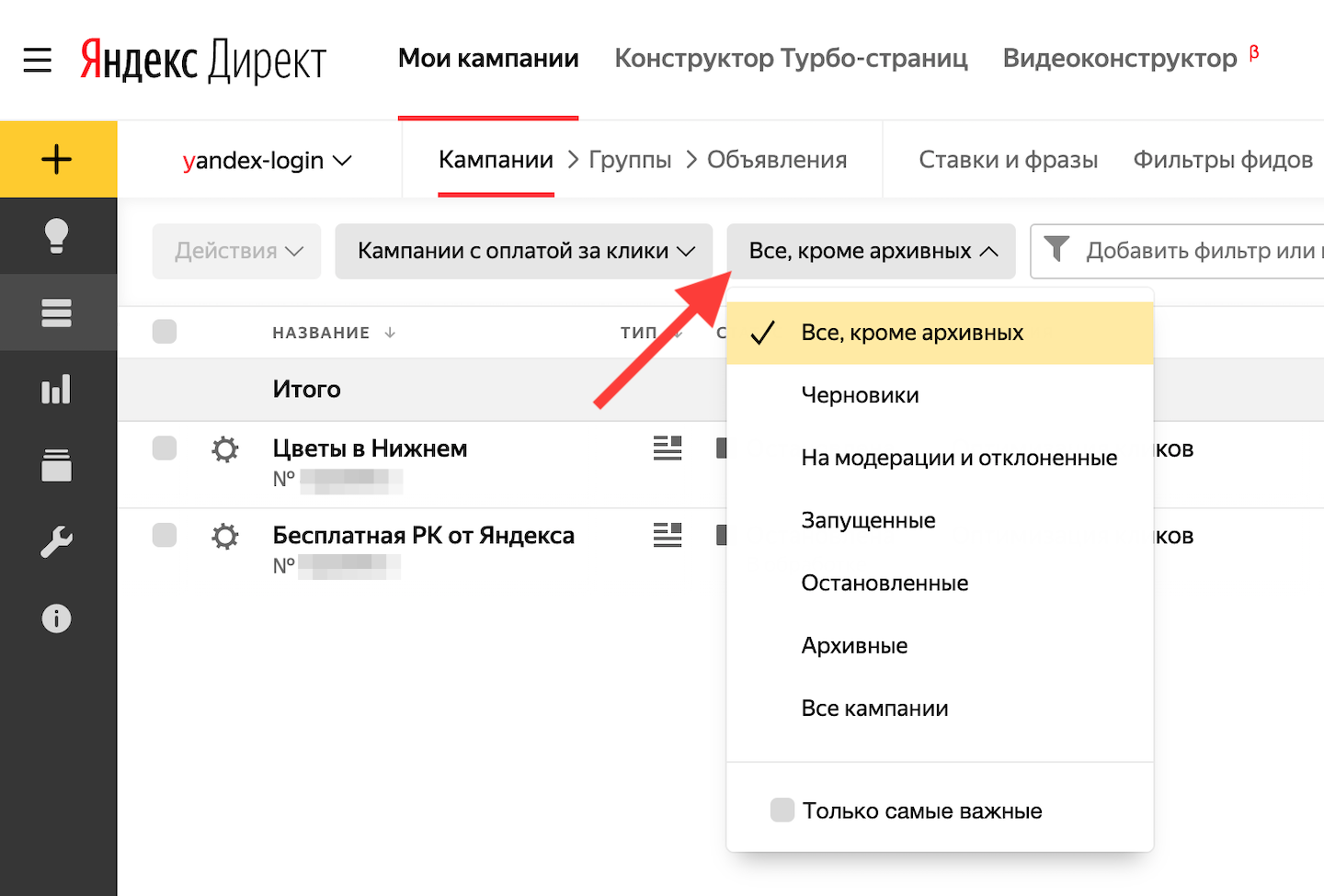Switch to Мои кампании tab
Screen dimensions: 1324x896
(x=488, y=59)
